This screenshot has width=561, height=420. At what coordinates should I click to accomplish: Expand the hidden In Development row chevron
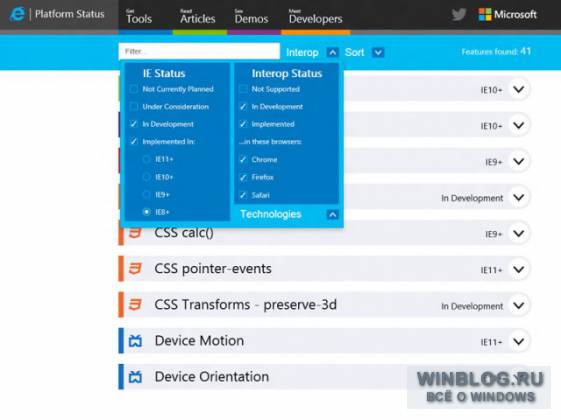(519, 197)
